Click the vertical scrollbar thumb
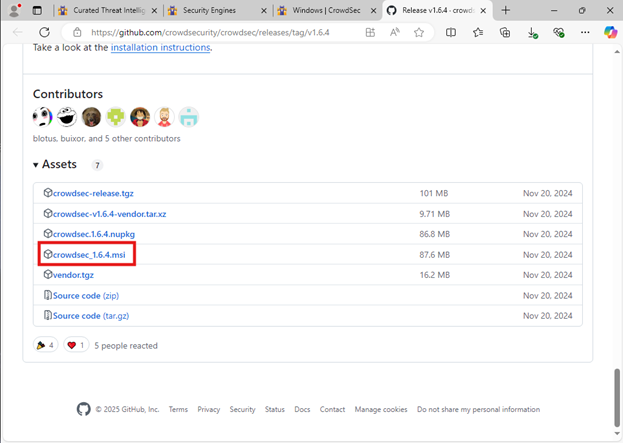This screenshot has width=623, height=443. click(616, 384)
